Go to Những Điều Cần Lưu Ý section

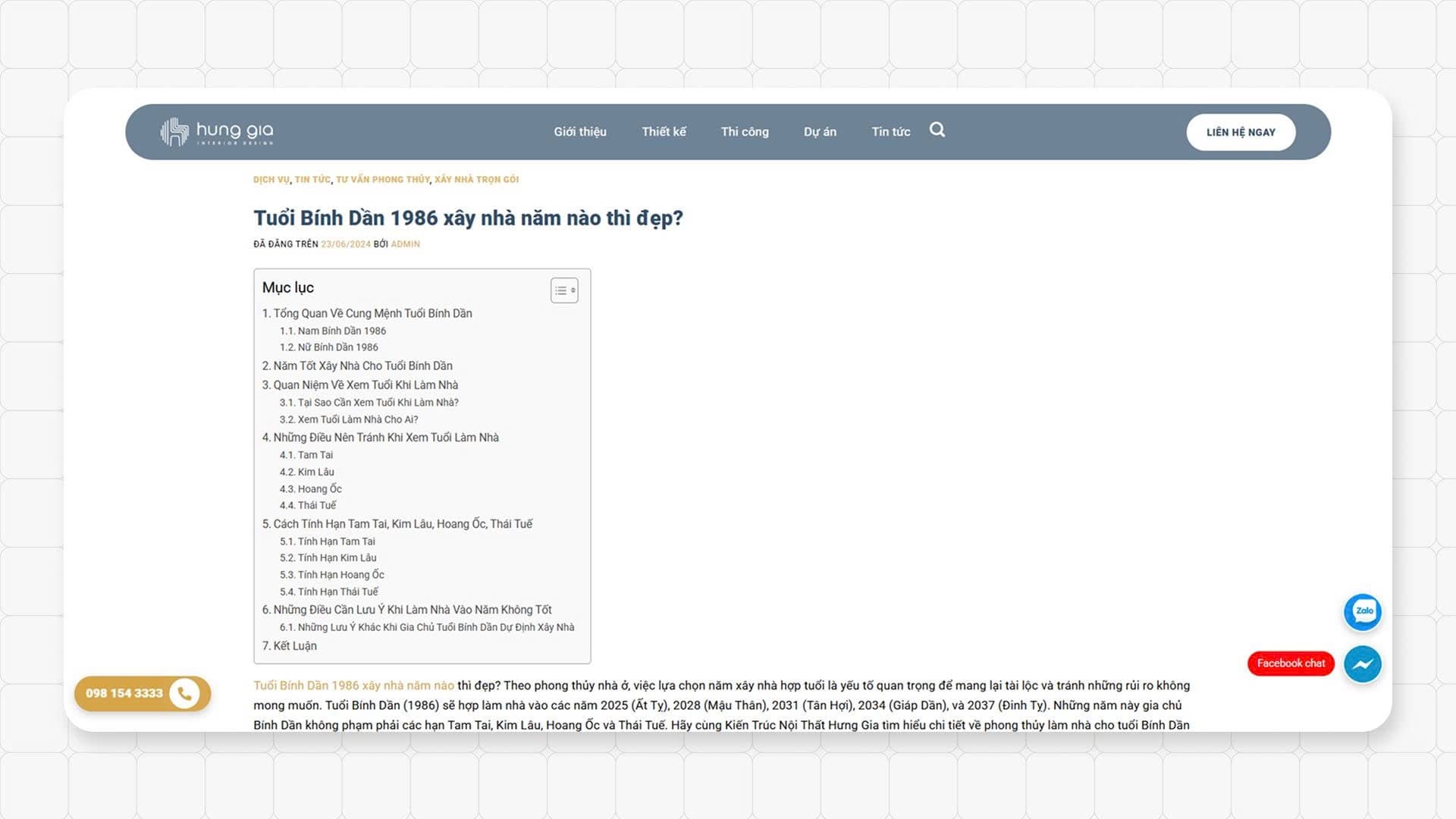tap(406, 610)
